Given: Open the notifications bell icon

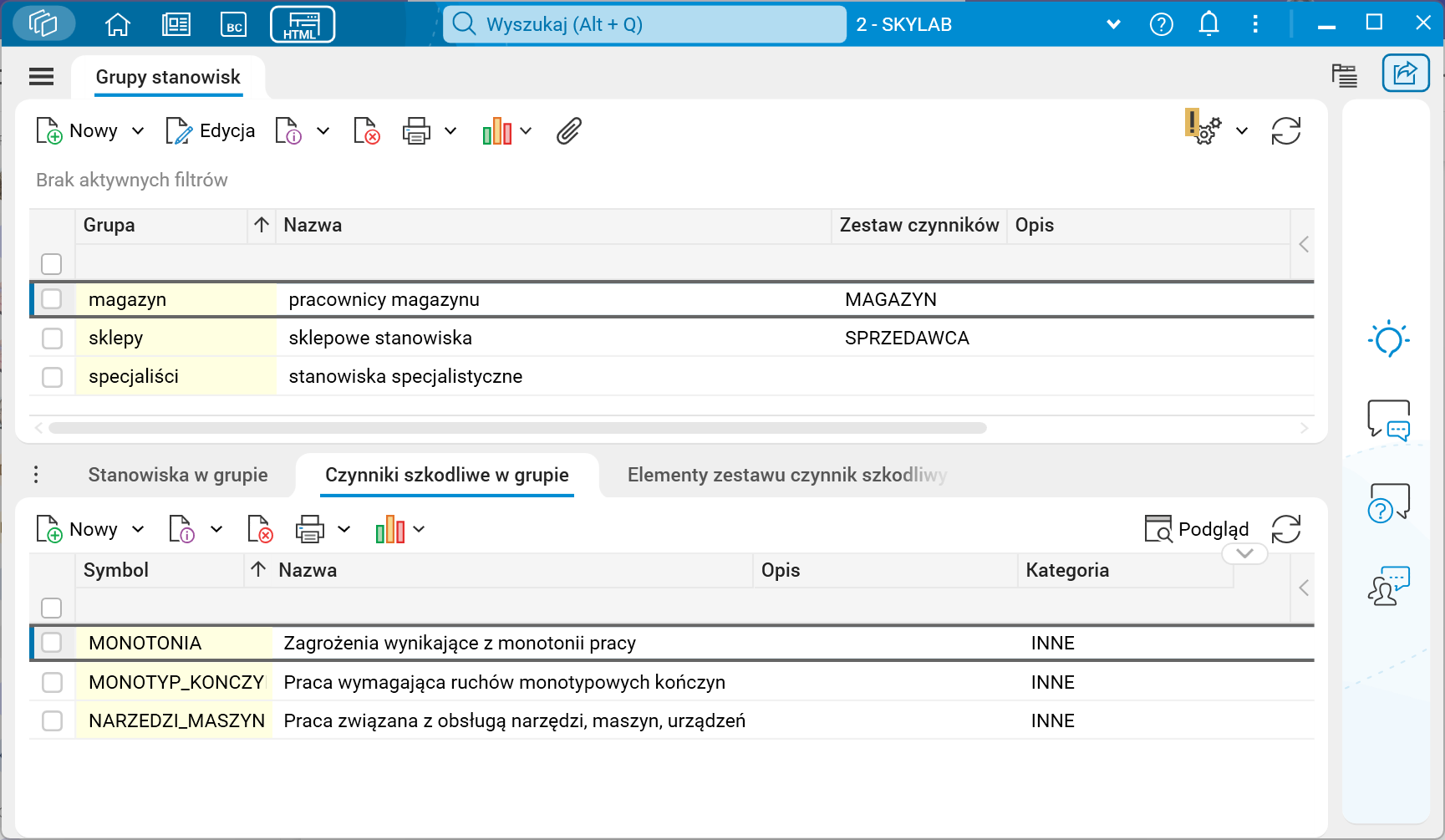Looking at the screenshot, I should 1208,24.
